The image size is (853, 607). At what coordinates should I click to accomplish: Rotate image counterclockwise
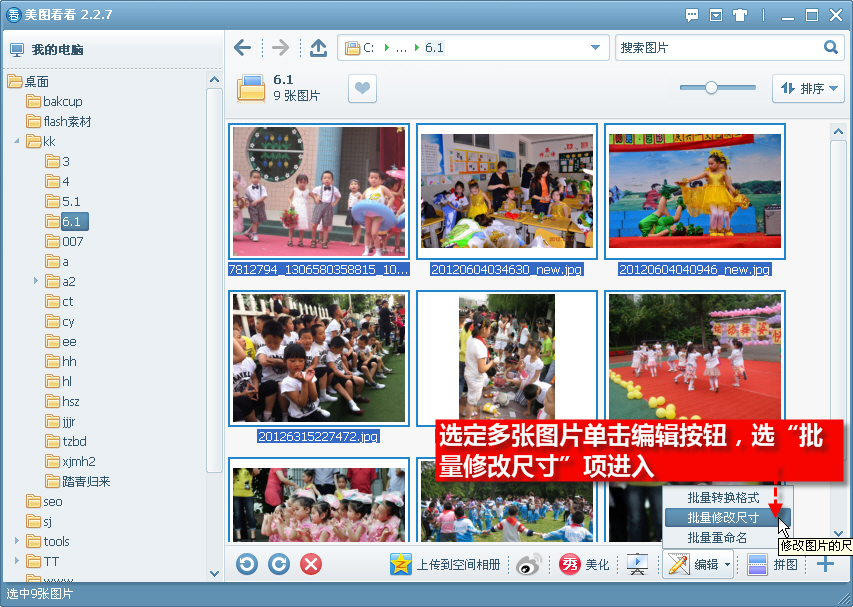(x=247, y=564)
